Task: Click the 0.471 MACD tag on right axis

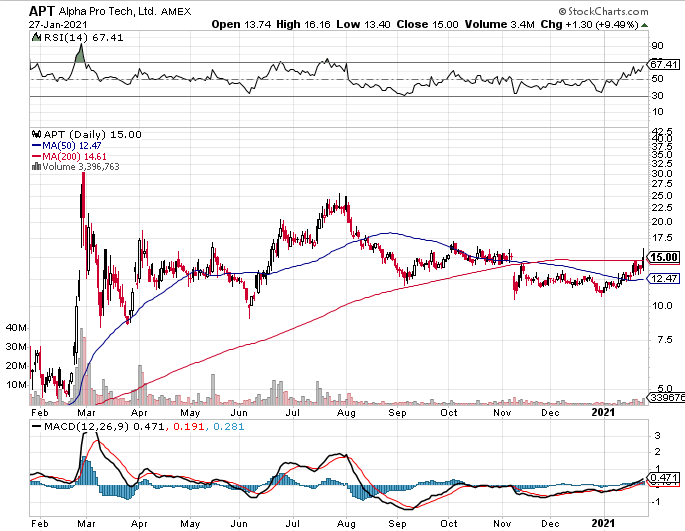Action: pyautogui.click(x=664, y=478)
